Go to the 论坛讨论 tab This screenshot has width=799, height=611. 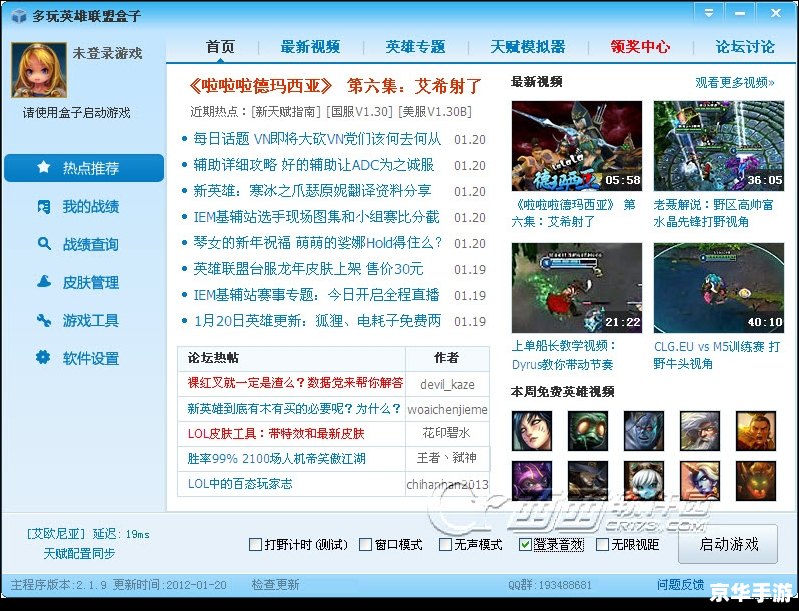745,47
